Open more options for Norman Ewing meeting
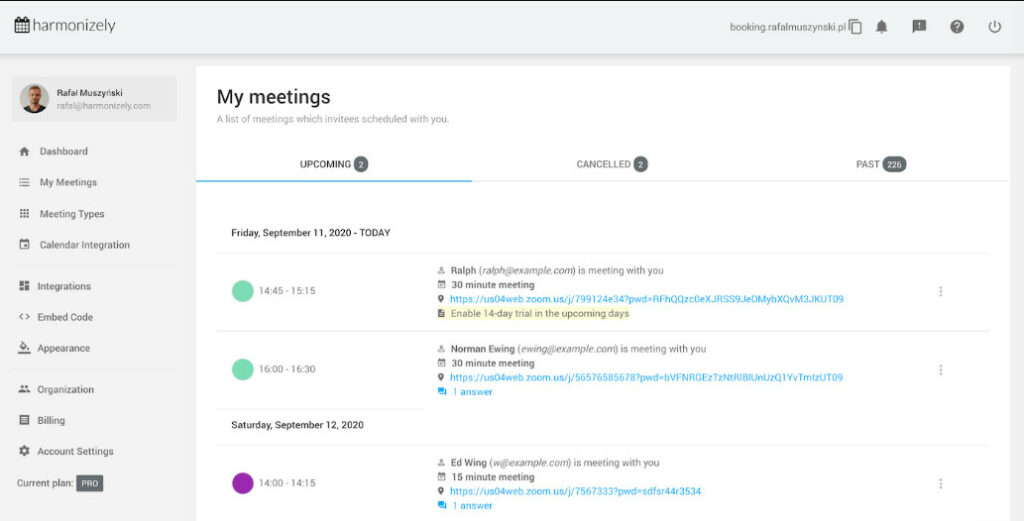The width and height of the screenshot is (1024, 521). [x=940, y=369]
